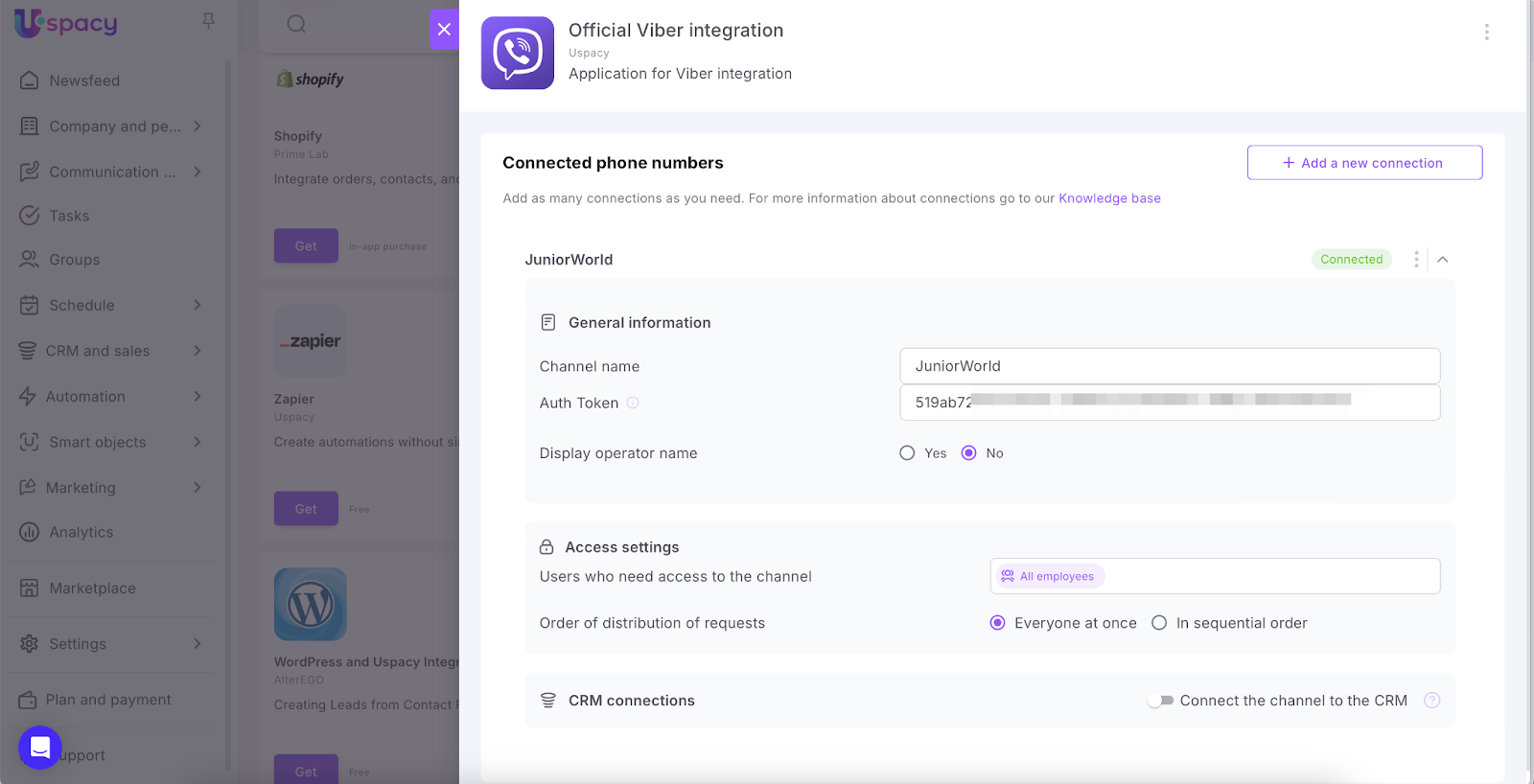This screenshot has height=784, width=1534.
Task: Select No for Display operator name
Action: coord(968,453)
